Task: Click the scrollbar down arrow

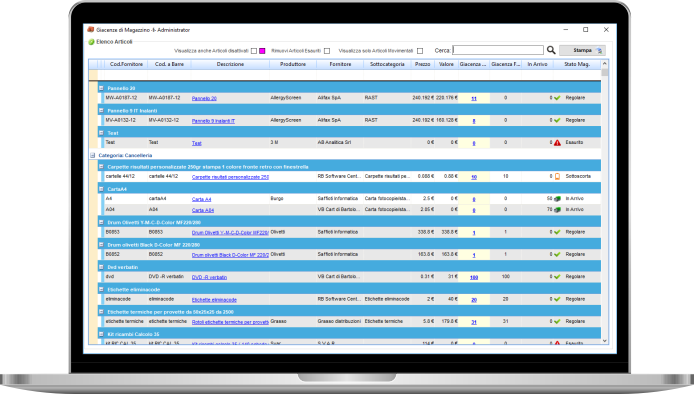Action: tap(605, 340)
